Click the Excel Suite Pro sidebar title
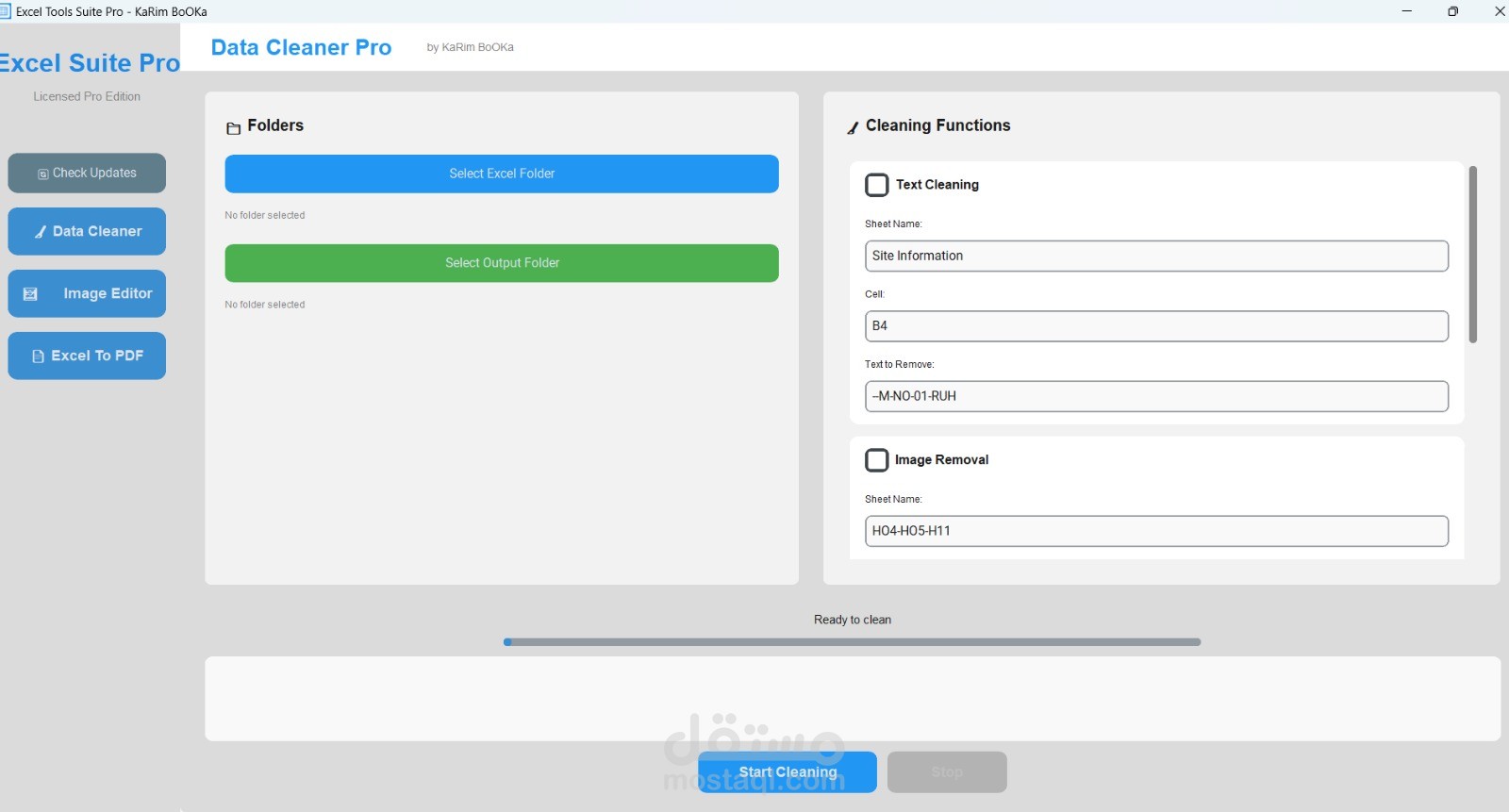The height and width of the screenshot is (812, 1509). [x=89, y=63]
